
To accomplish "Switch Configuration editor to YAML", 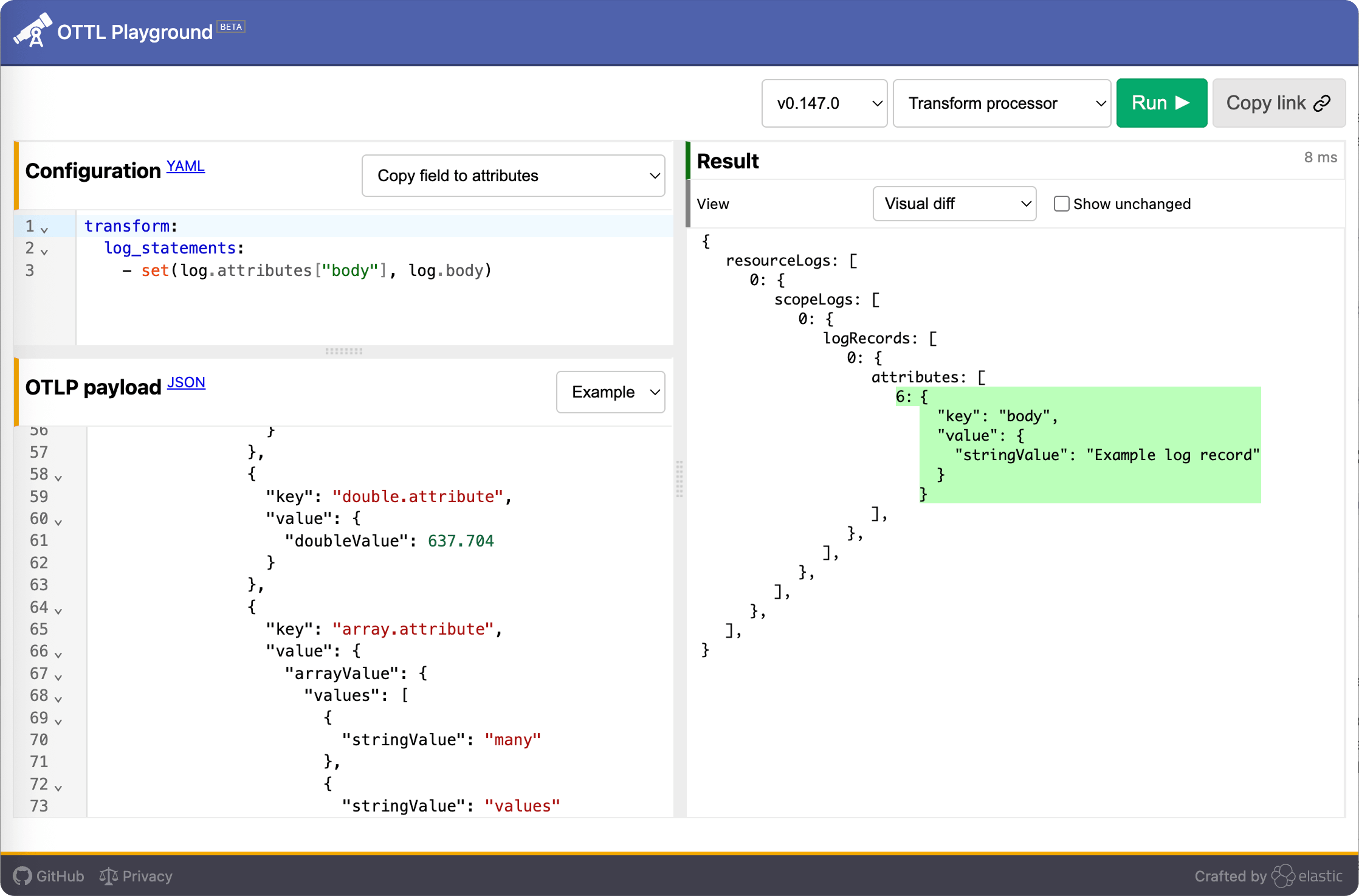I will click(x=185, y=166).
